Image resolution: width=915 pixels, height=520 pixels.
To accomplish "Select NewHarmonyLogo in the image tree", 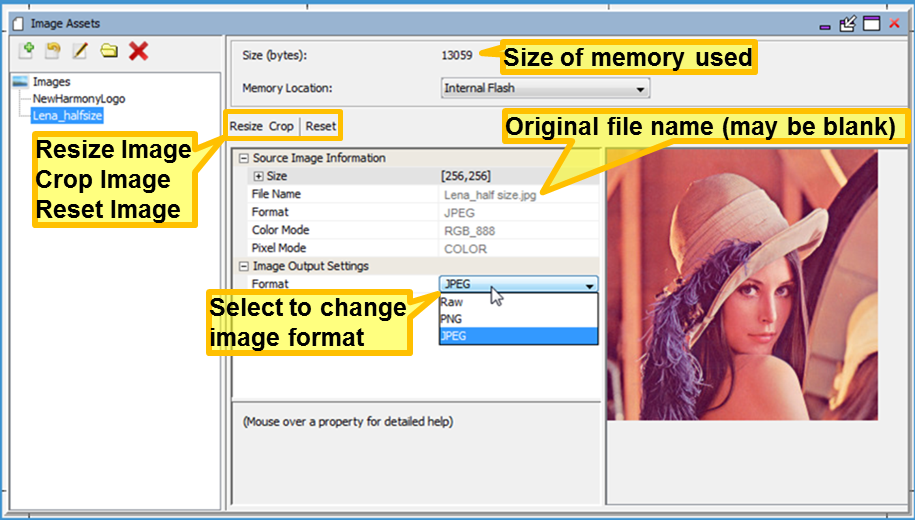I will (79, 99).
